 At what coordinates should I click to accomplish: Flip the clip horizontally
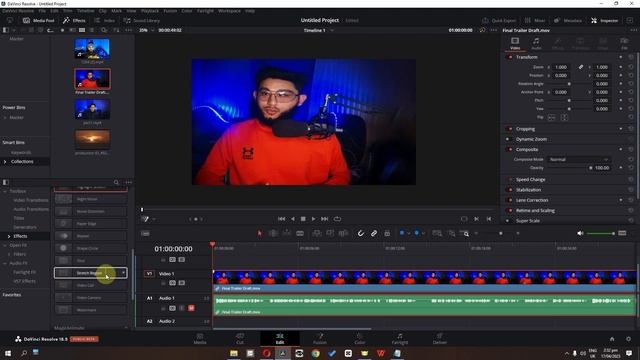551,118
